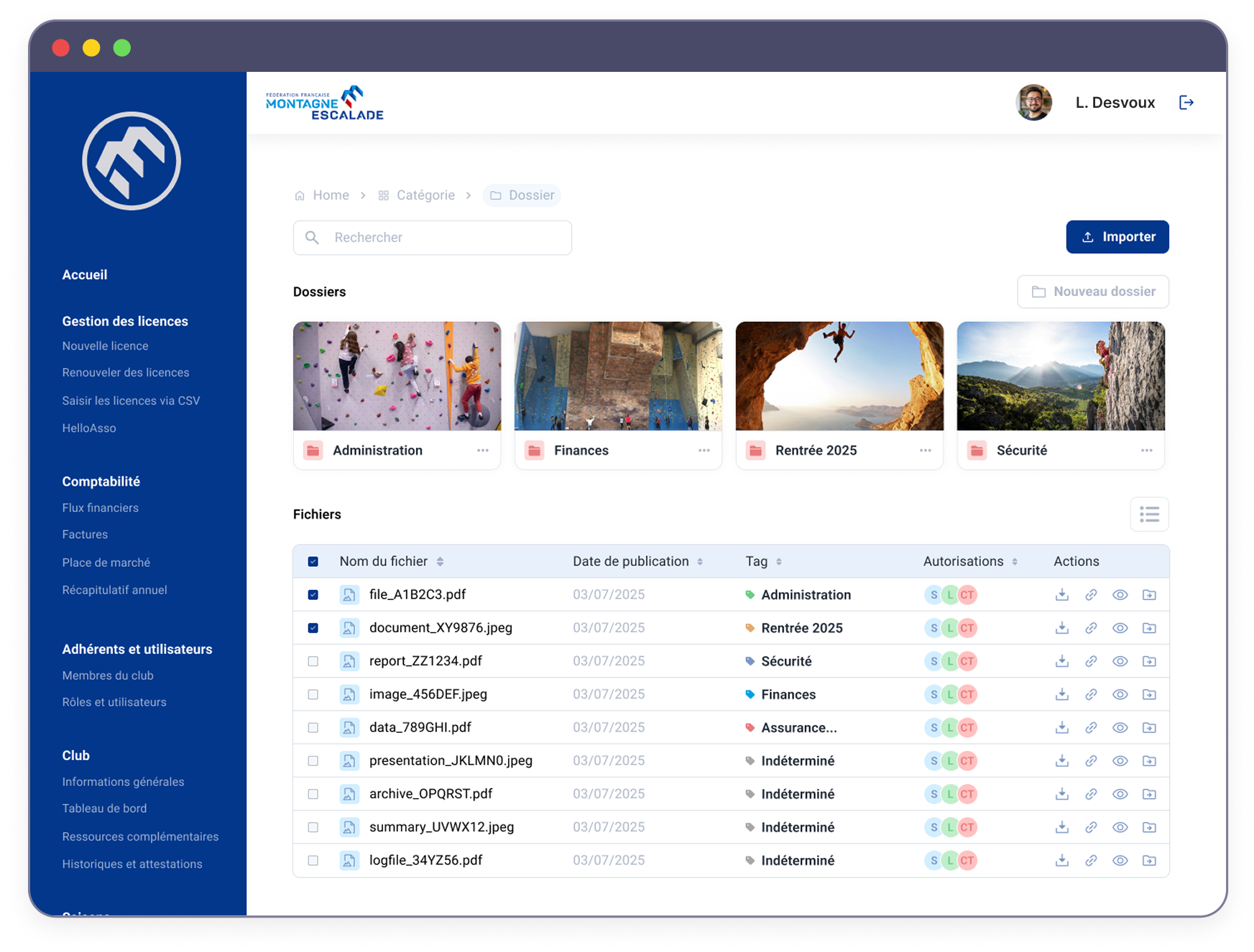Move report_ZZ1234.pdf with its folder icon
The height and width of the screenshot is (952, 1254).
point(1149,661)
